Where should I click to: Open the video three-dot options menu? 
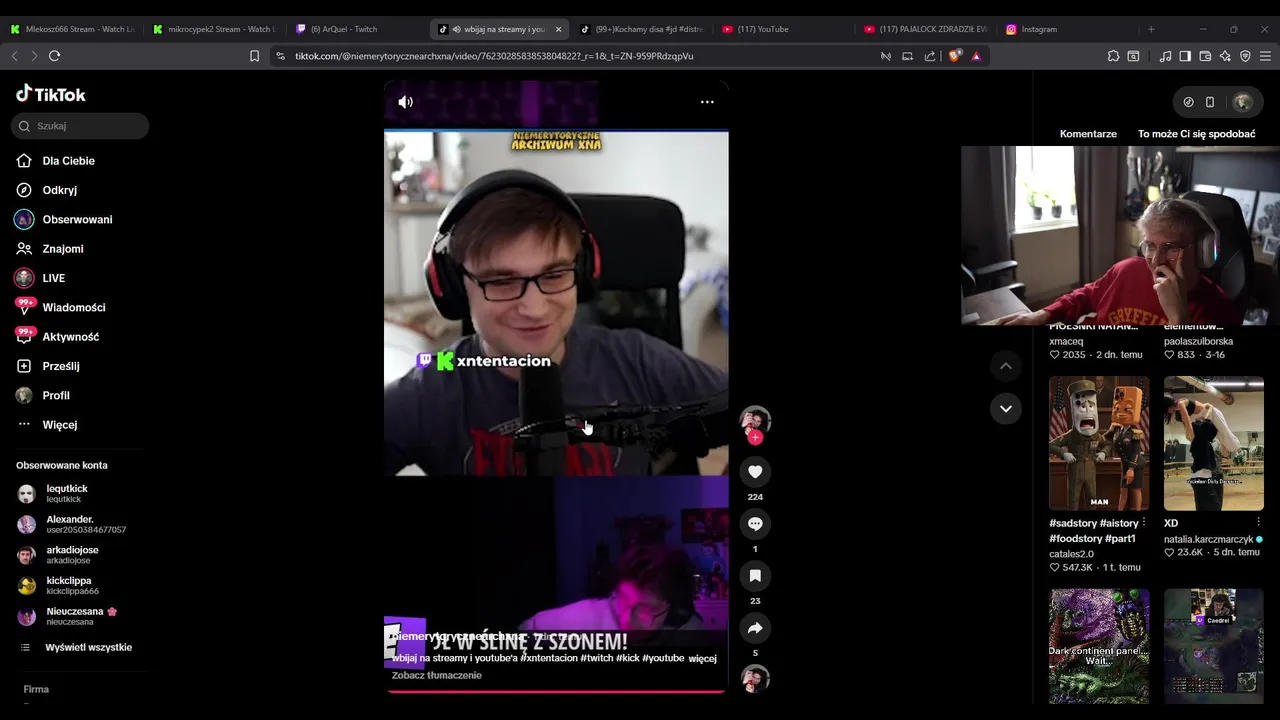point(707,102)
